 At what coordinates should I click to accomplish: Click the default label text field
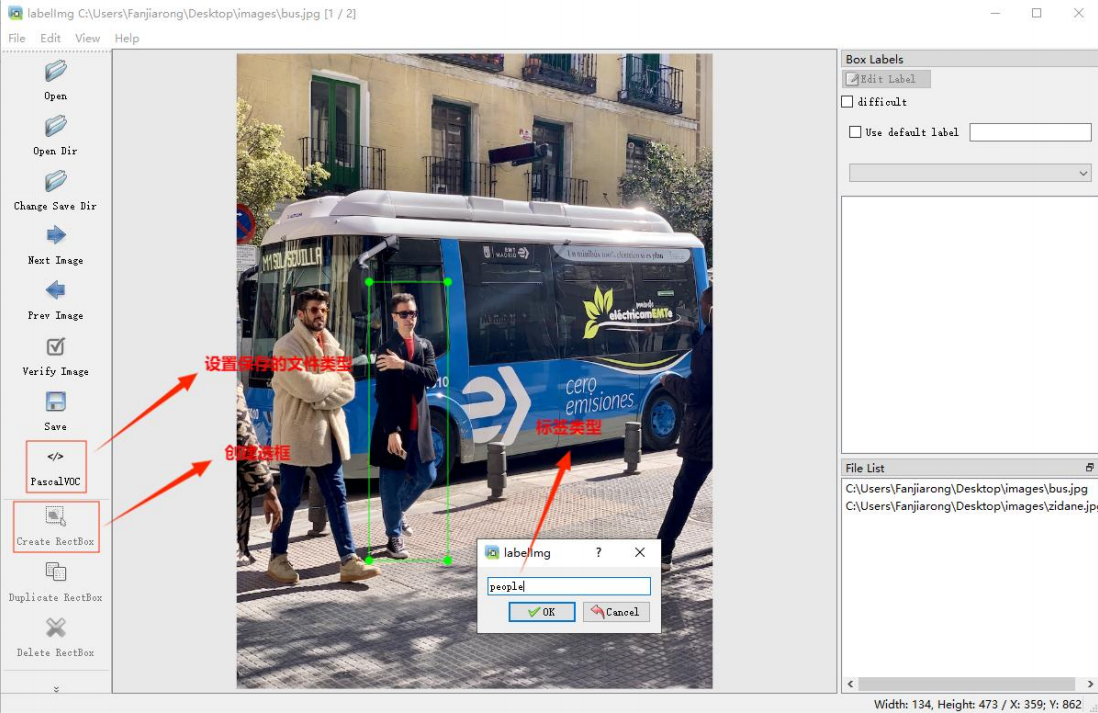point(1030,132)
